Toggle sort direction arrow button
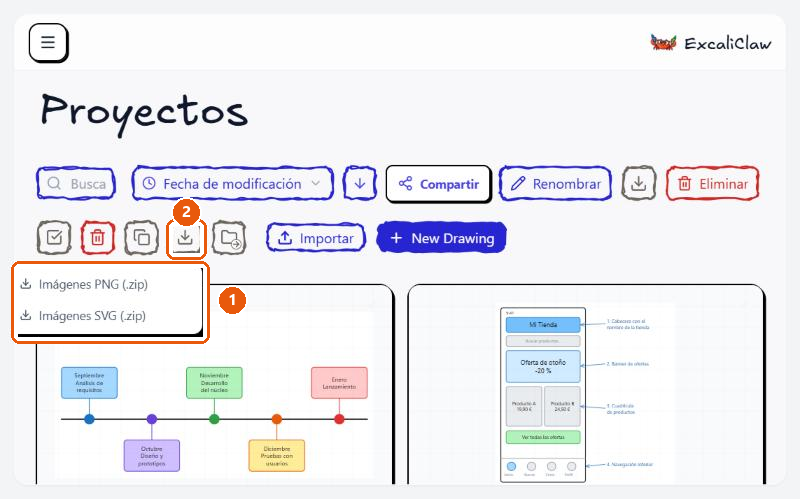800x499 pixels. pyautogui.click(x=360, y=183)
